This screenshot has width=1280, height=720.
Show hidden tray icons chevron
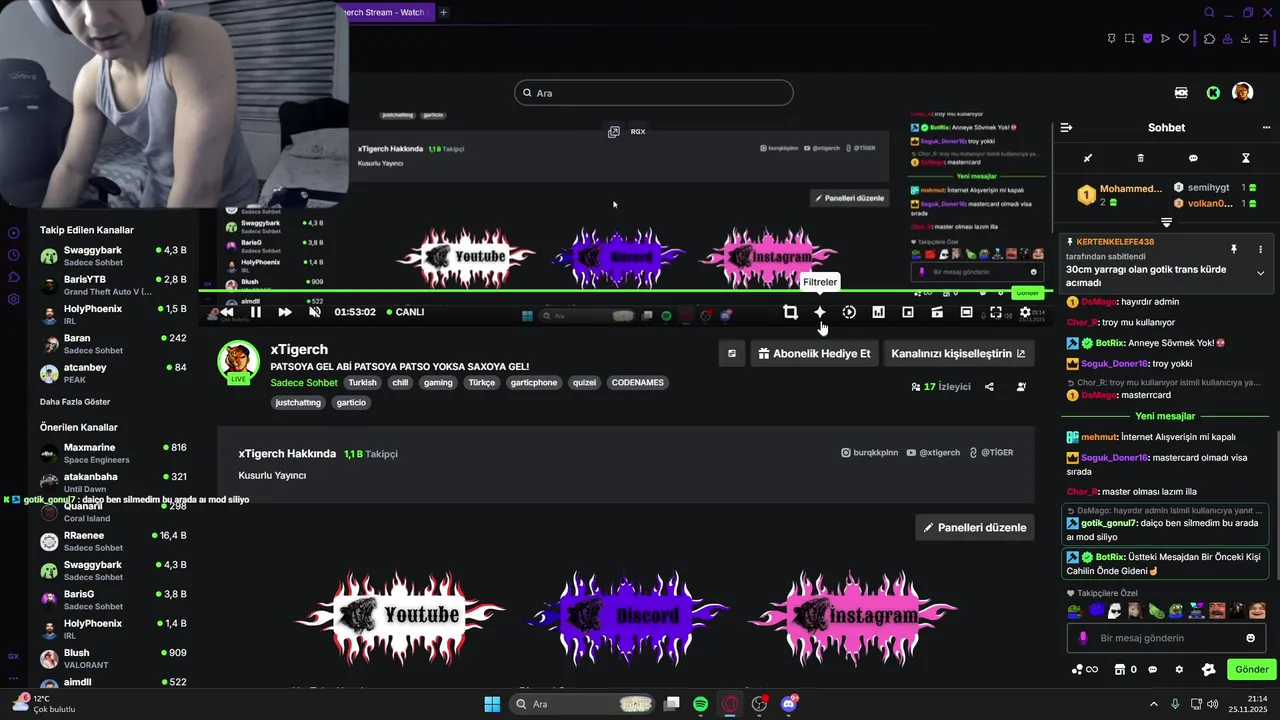click(x=1153, y=704)
